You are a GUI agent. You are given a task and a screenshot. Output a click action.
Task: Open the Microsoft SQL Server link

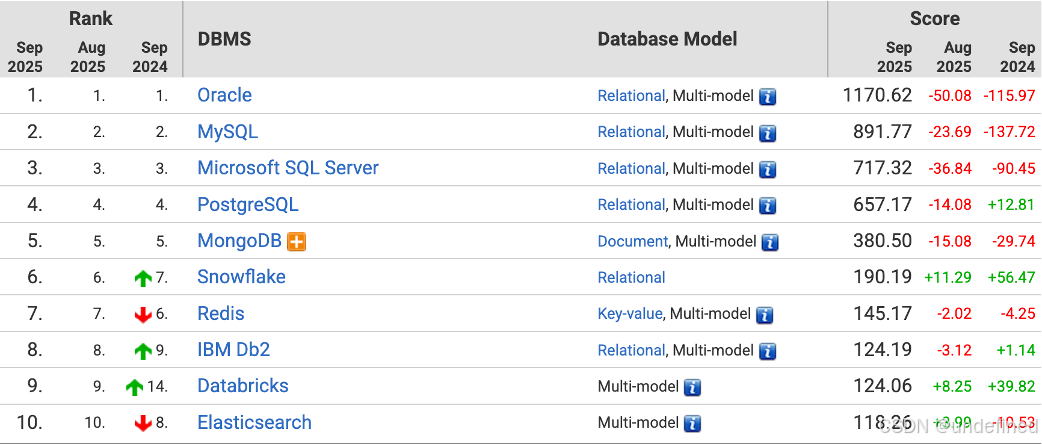[288, 168]
